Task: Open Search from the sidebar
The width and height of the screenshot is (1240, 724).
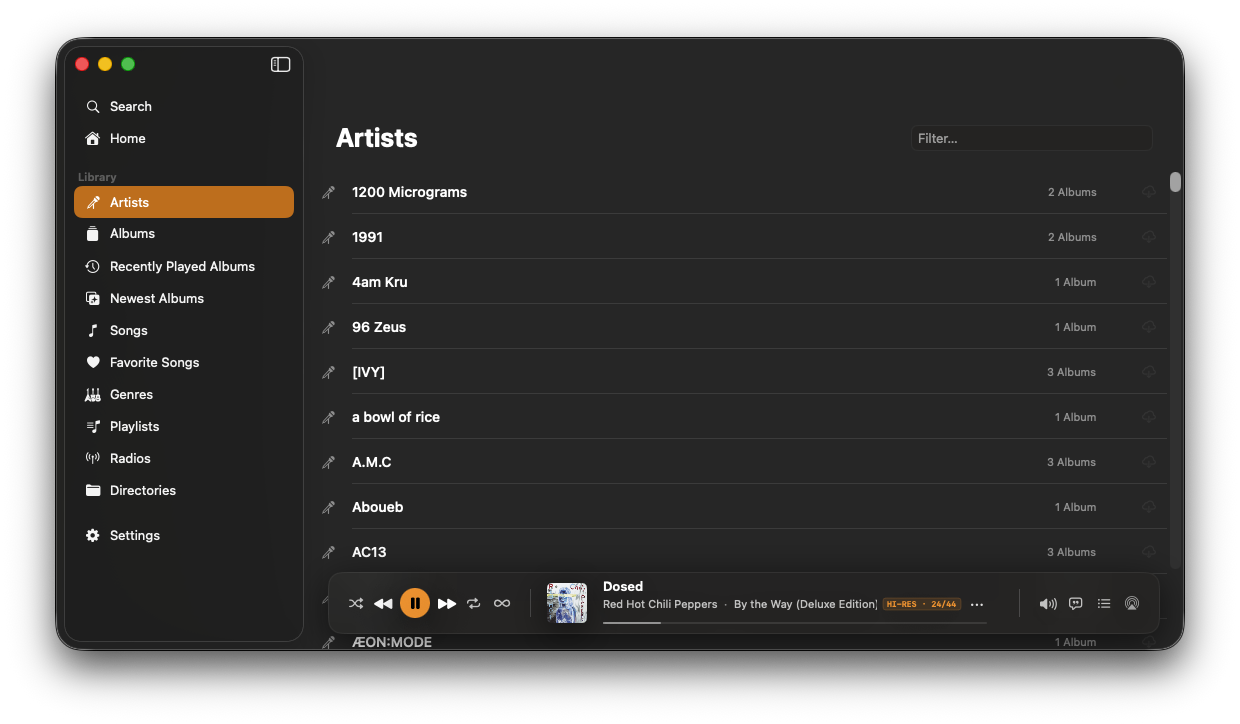Action: pyautogui.click(x=128, y=106)
